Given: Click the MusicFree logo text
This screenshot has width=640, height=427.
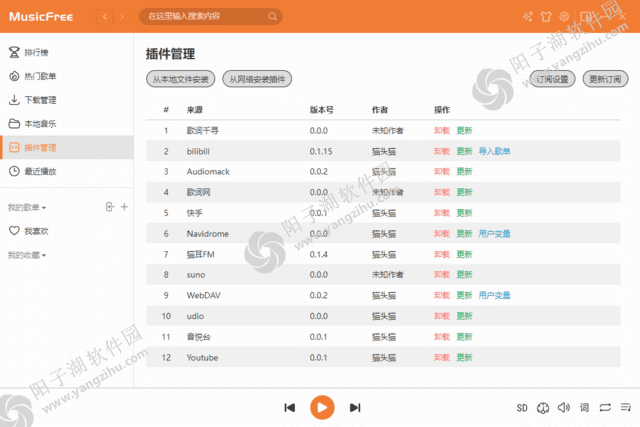Looking at the screenshot, I should click(x=41, y=17).
